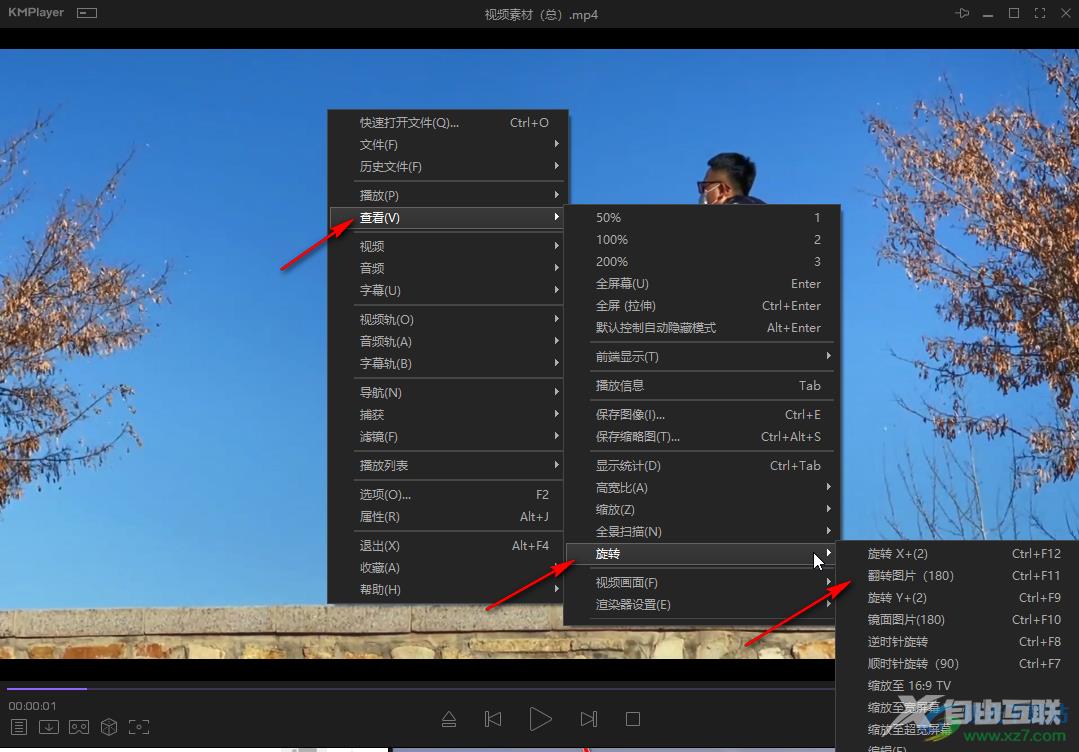Open the 导航(N) submenu
This screenshot has height=752, width=1079.
click(446, 392)
